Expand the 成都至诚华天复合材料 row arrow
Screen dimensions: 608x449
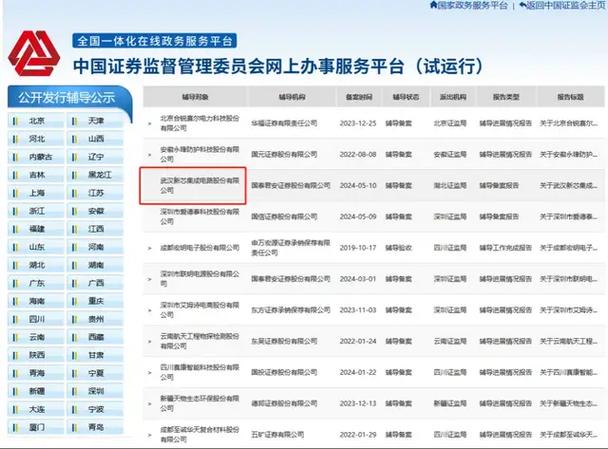(150, 435)
